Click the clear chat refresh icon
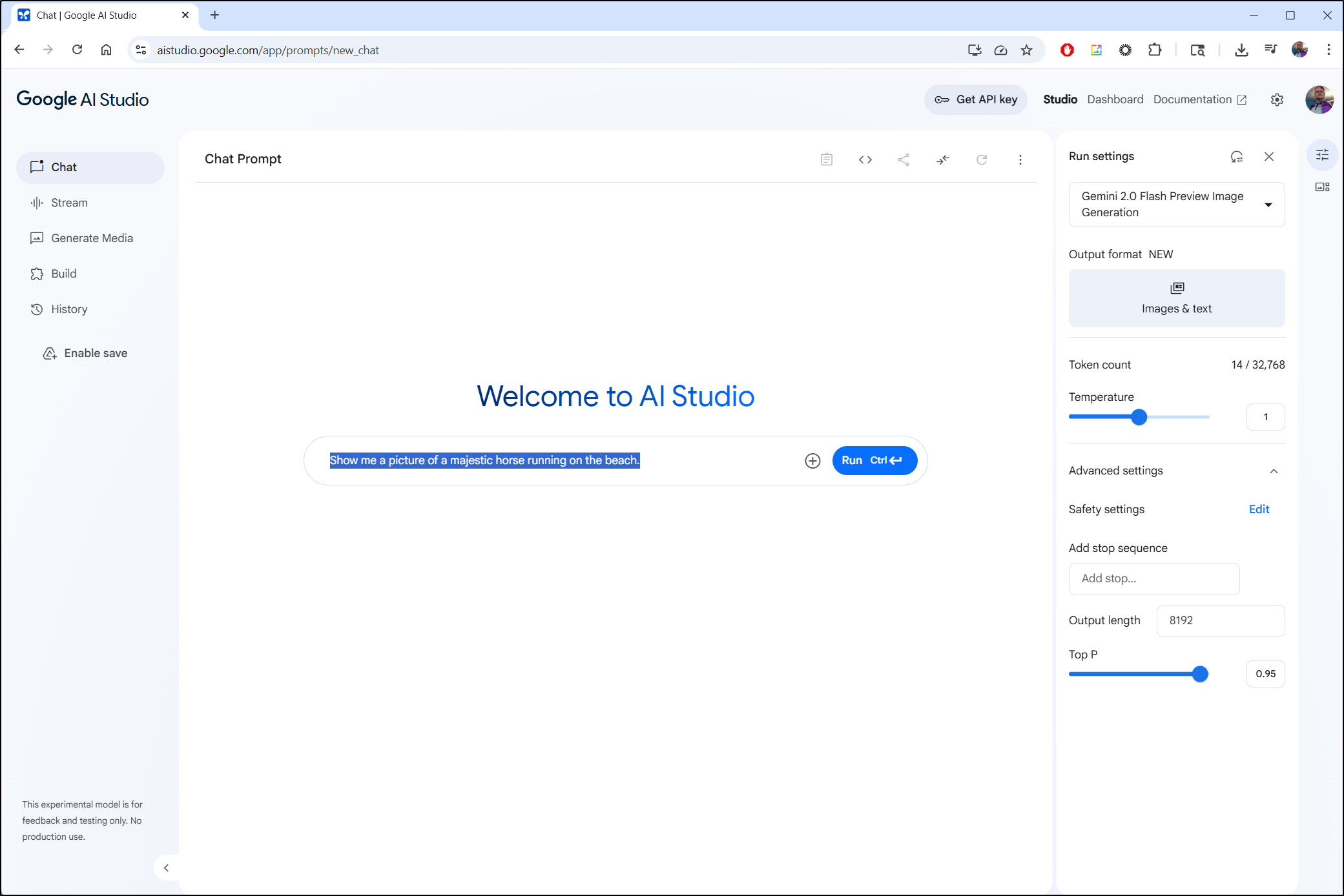Viewport: 1344px width, 896px height. [981, 159]
